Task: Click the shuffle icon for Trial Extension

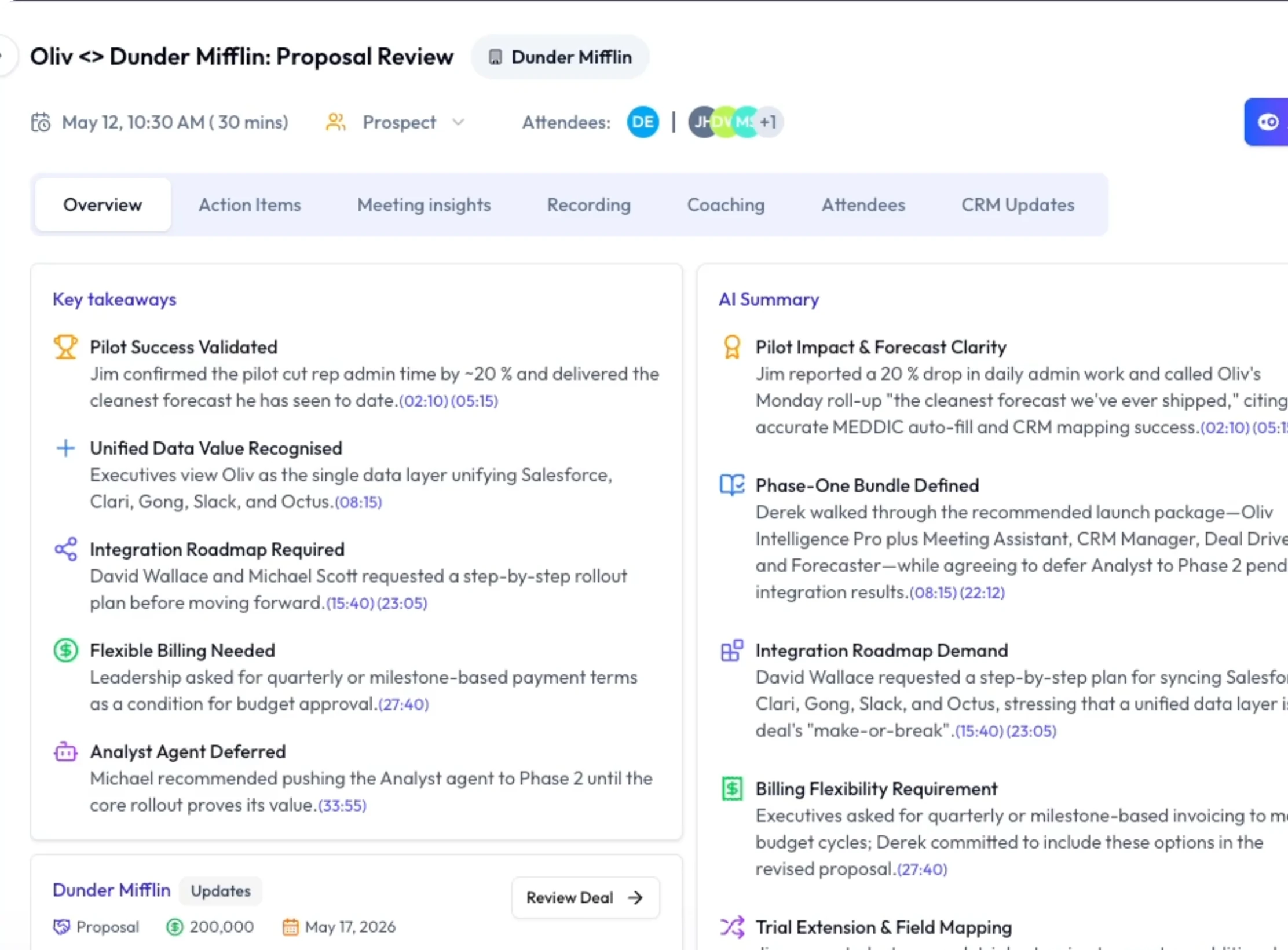Action: [732, 927]
